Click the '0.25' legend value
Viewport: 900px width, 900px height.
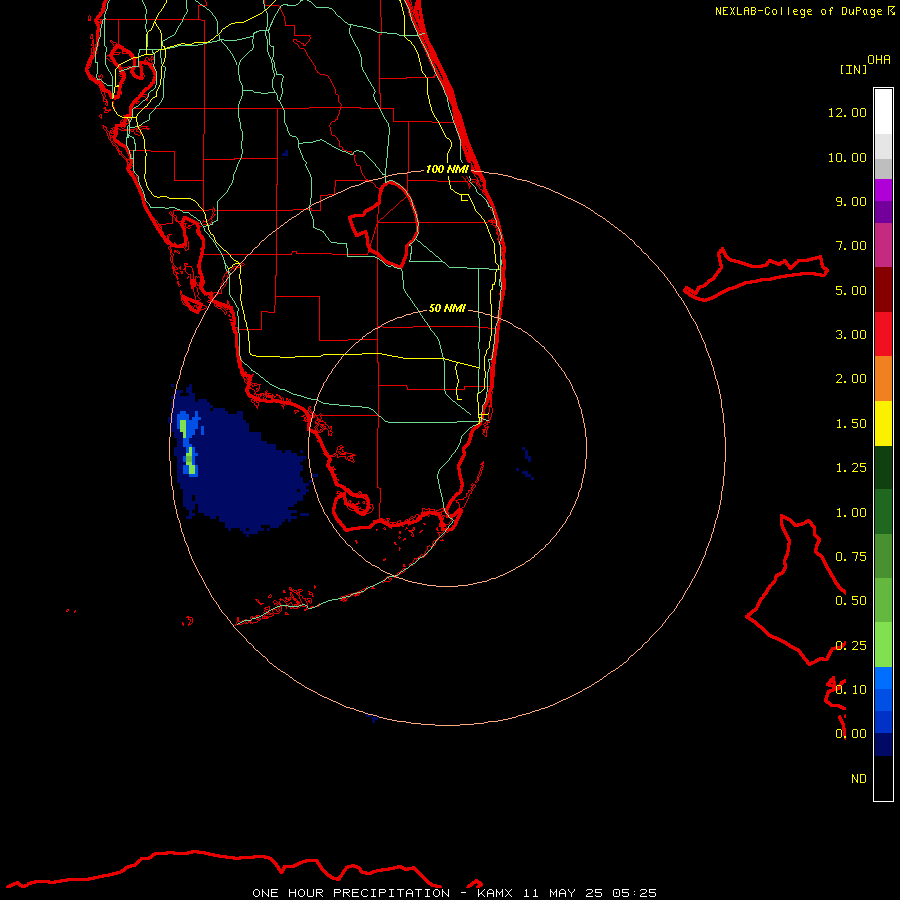[851, 646]
